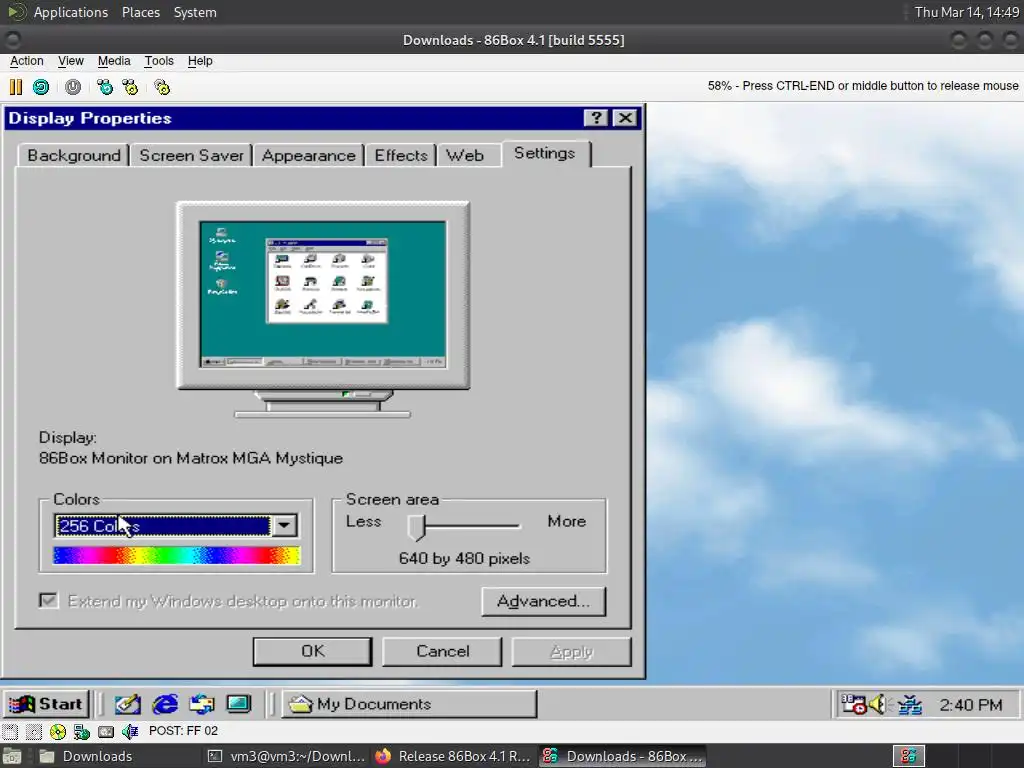Click the greyed-out Apply button

(571, 651)
